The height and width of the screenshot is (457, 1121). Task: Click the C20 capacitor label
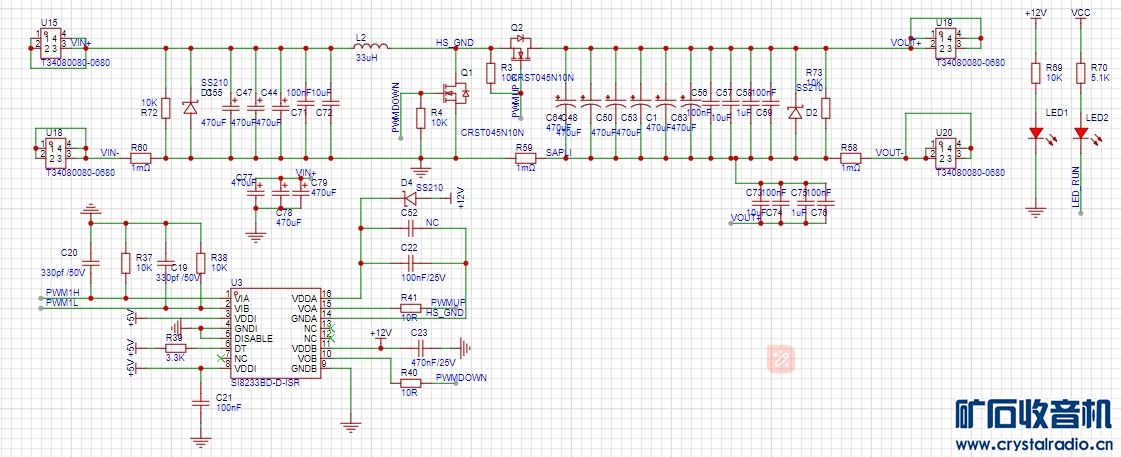point(69,252)
